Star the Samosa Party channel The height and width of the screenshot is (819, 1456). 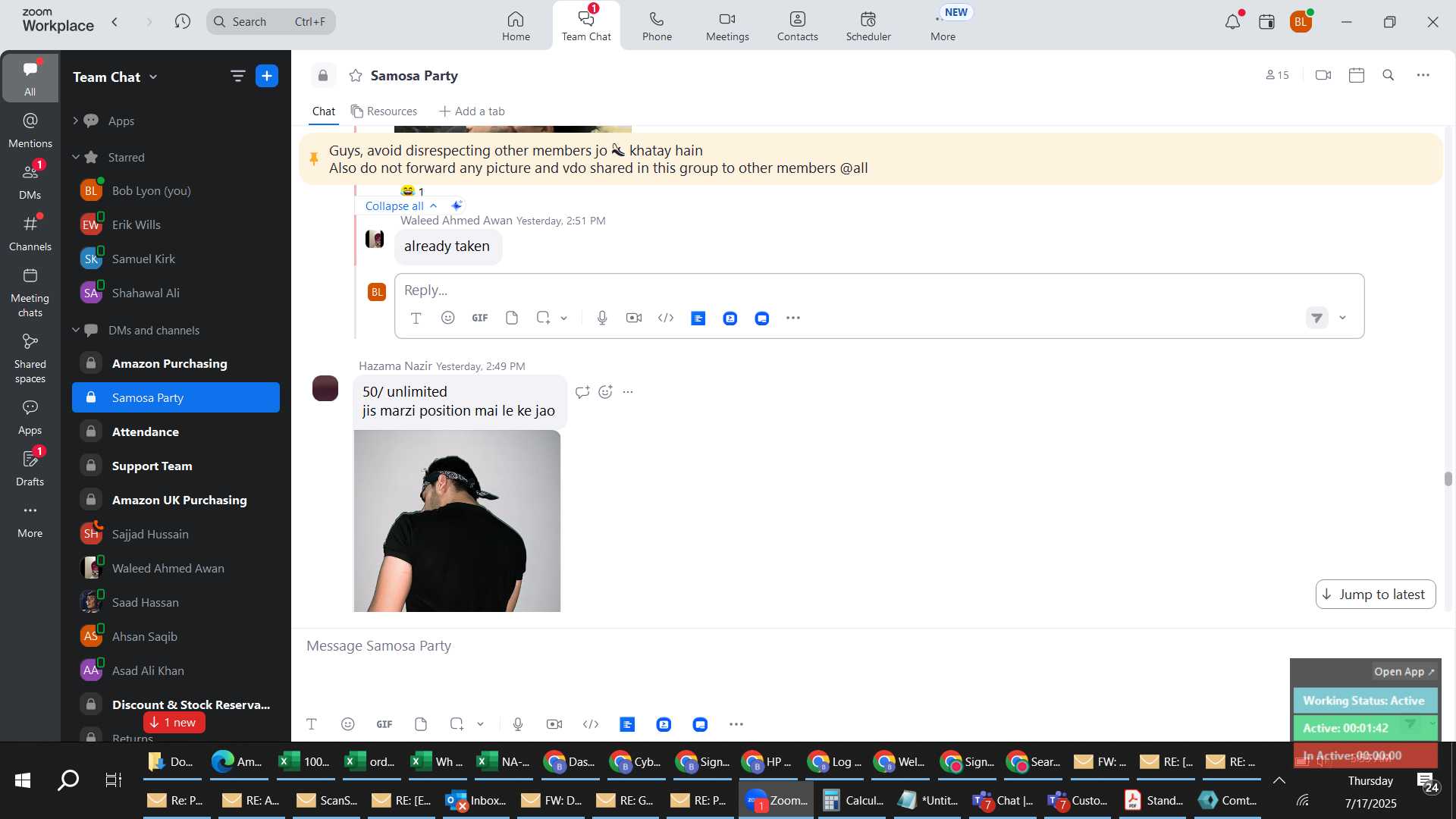[x=355, y=76]
